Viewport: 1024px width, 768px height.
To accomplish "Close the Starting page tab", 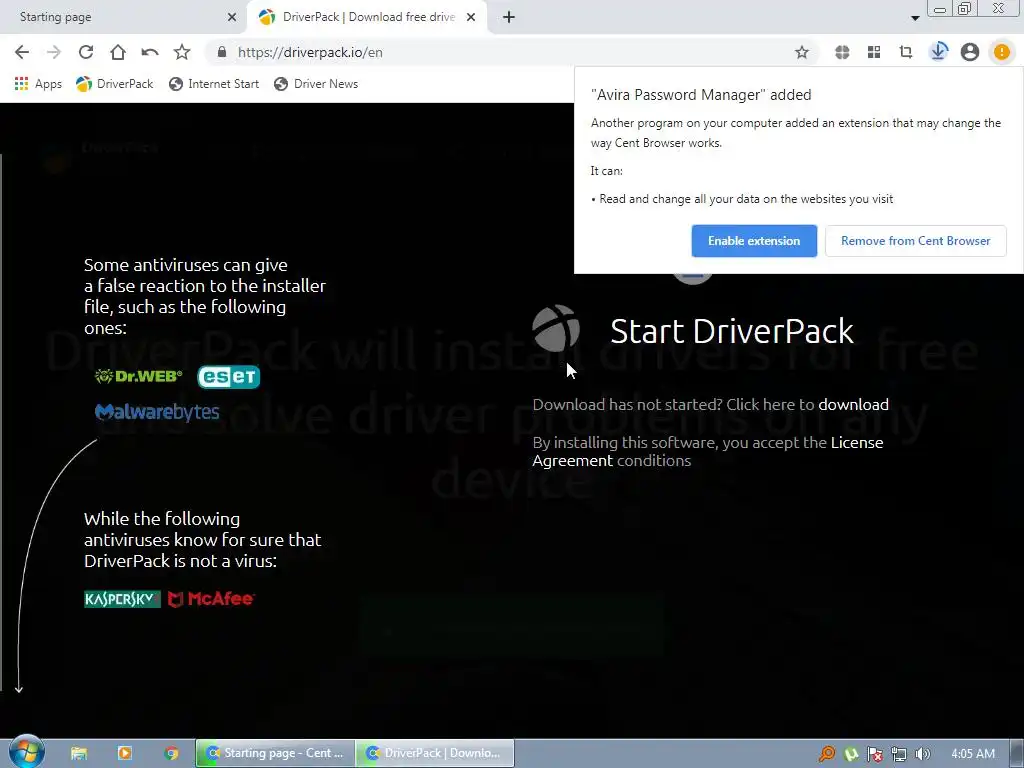I will point(232,18).
